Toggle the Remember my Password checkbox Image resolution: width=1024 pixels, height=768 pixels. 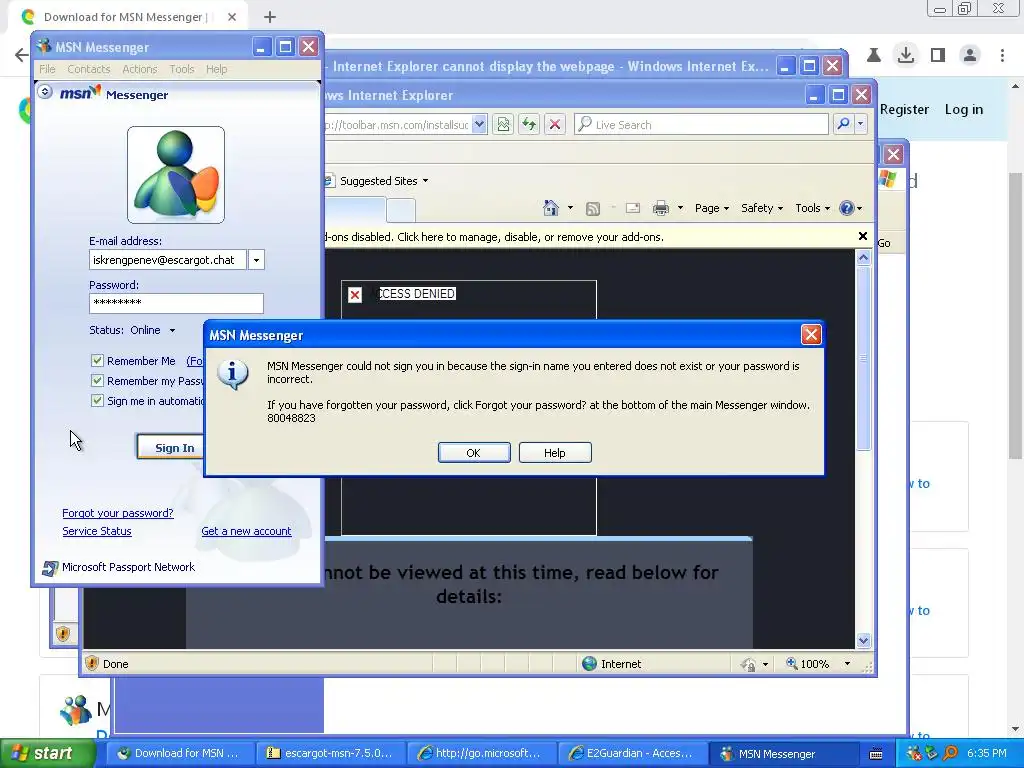97,381
